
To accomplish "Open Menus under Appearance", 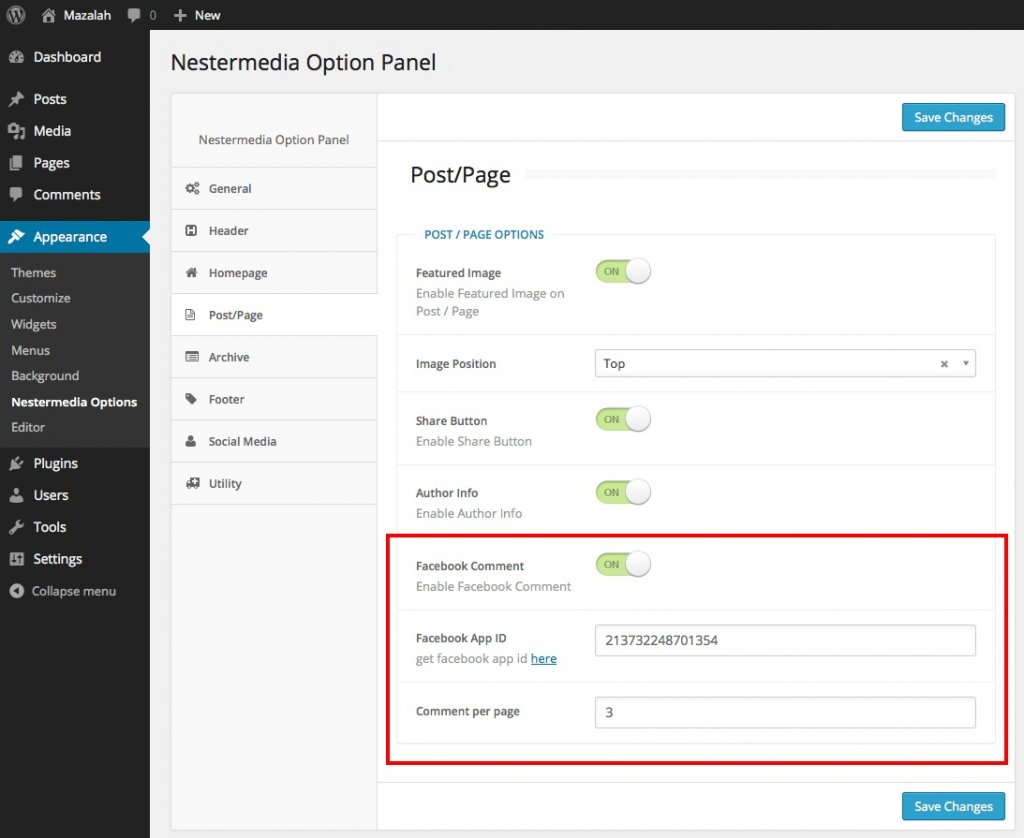I will pyautogui.click(x=30, y=350).
